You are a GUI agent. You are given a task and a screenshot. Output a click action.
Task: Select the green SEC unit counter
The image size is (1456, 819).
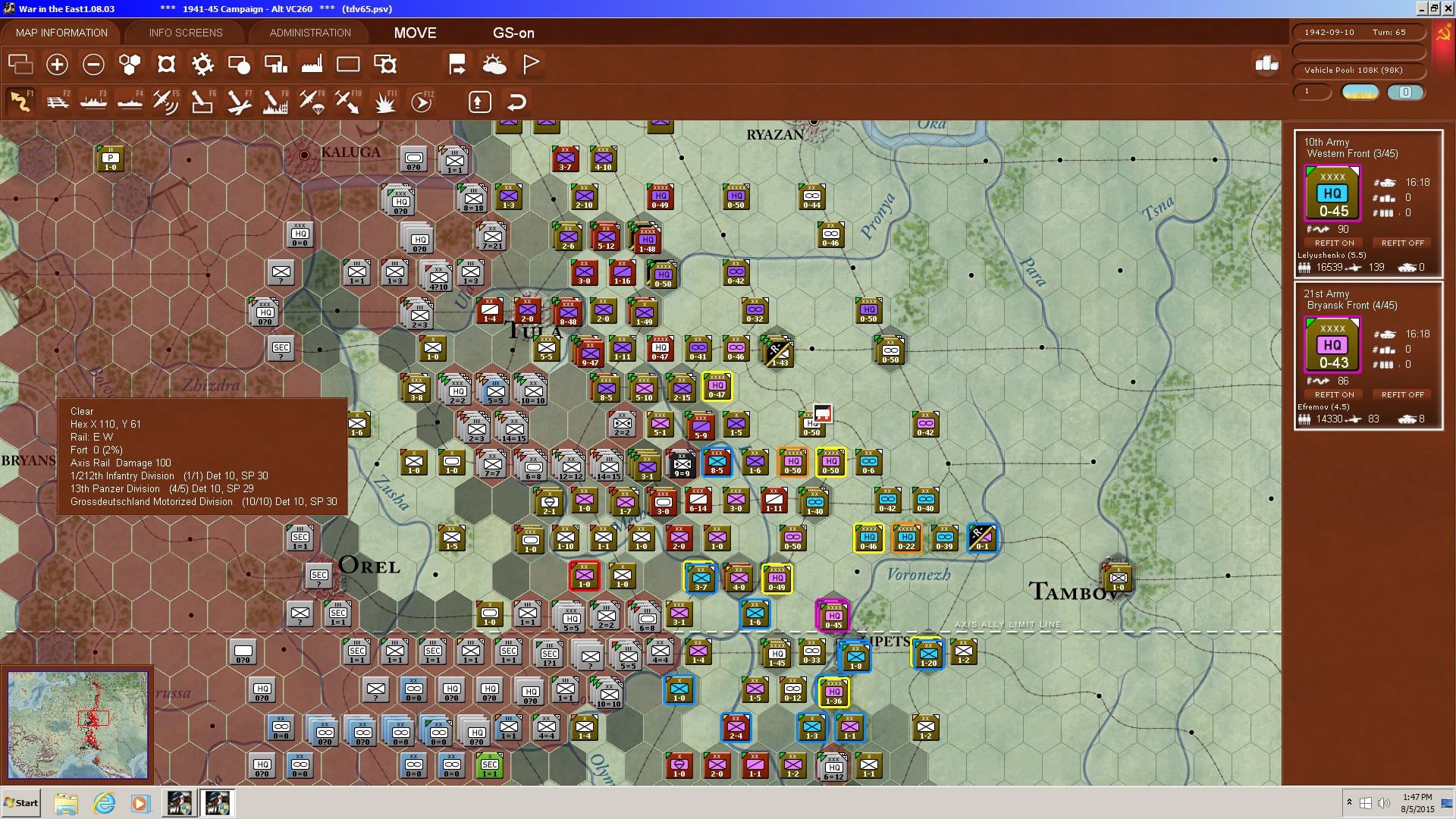490,765
